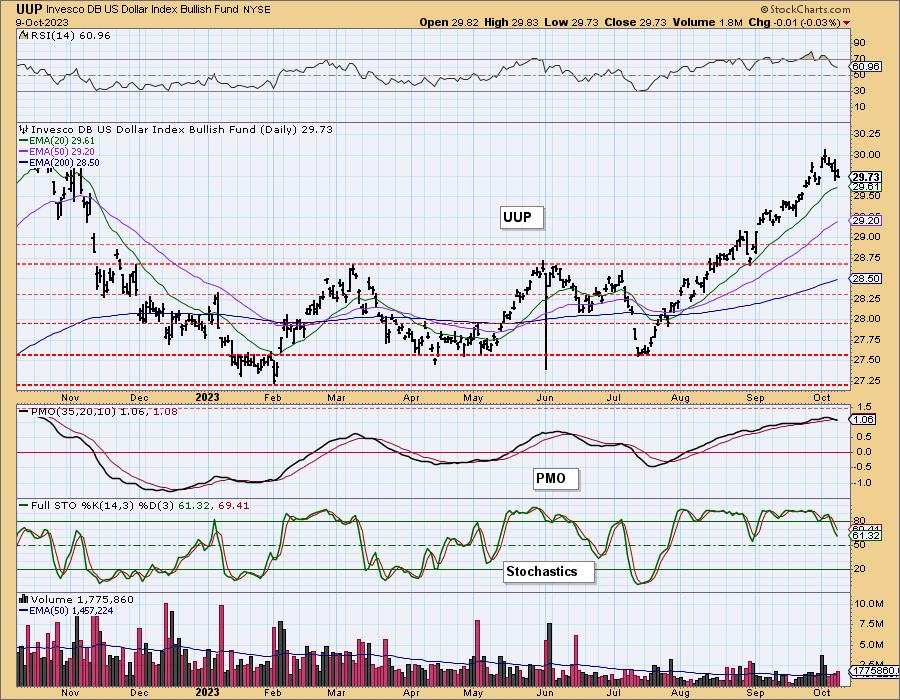The image size is (900, 700).
Task: Click the 1.5 PMO axis label
Action: point(864,407)
